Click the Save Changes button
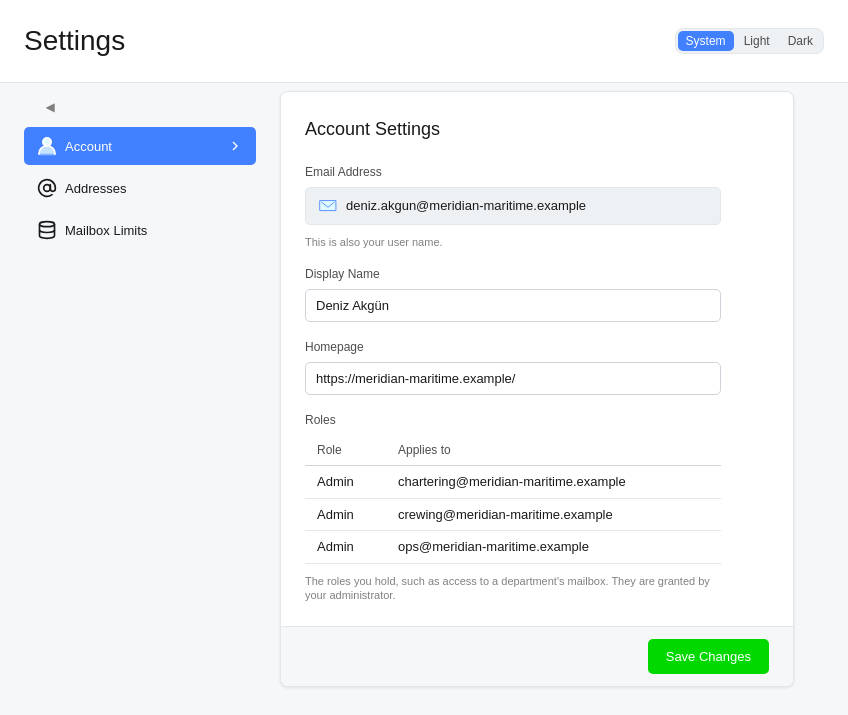This screenshot has width=848, height=715. pos(708,657)
